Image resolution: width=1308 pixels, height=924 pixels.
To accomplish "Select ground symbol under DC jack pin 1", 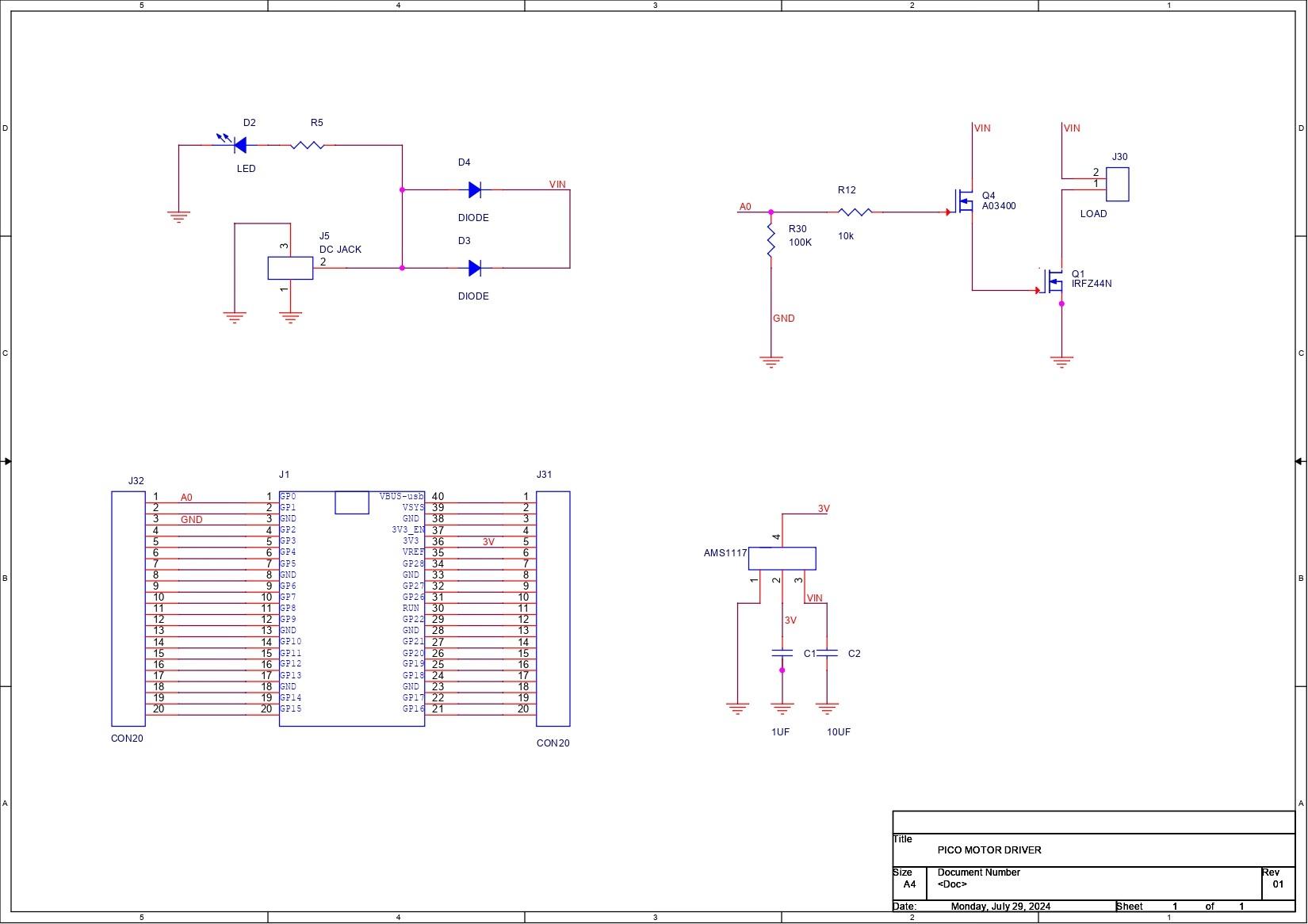I will tap(291, 317).
